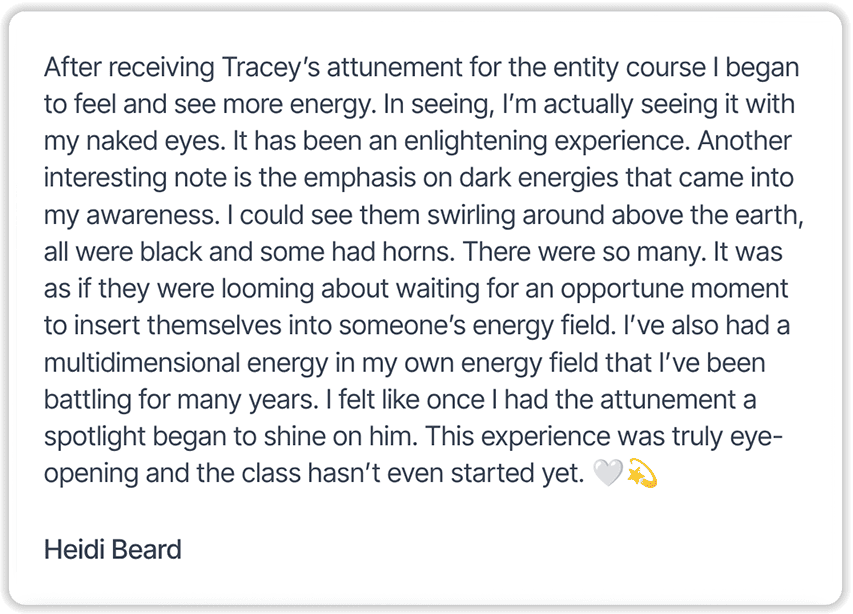The height and width of the screenshot is (614, 853).
Task: Click the white heart emoji
Action: point(607,475)
